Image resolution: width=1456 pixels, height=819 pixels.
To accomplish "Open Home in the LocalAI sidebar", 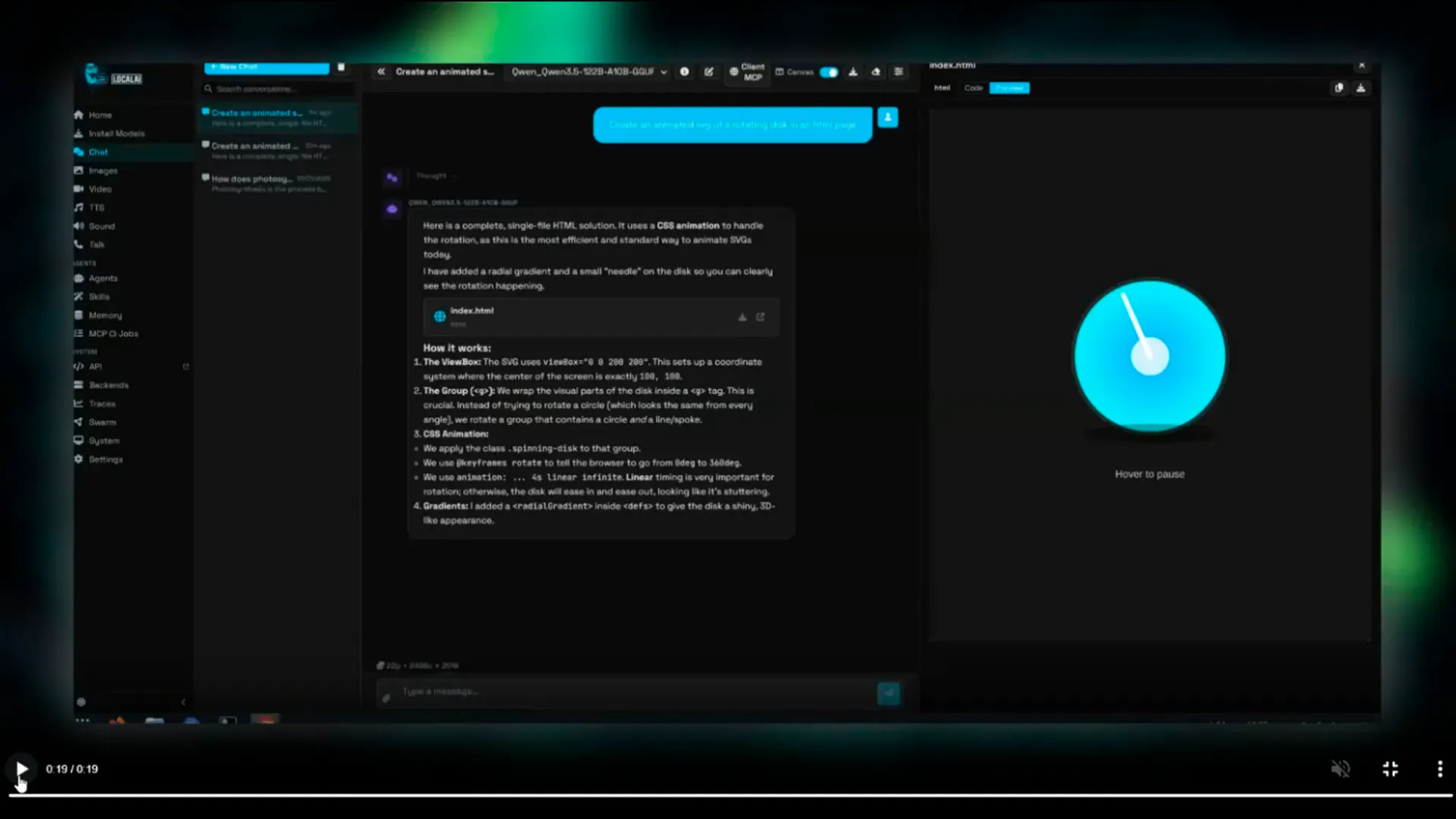I will [x=100, y=115].
